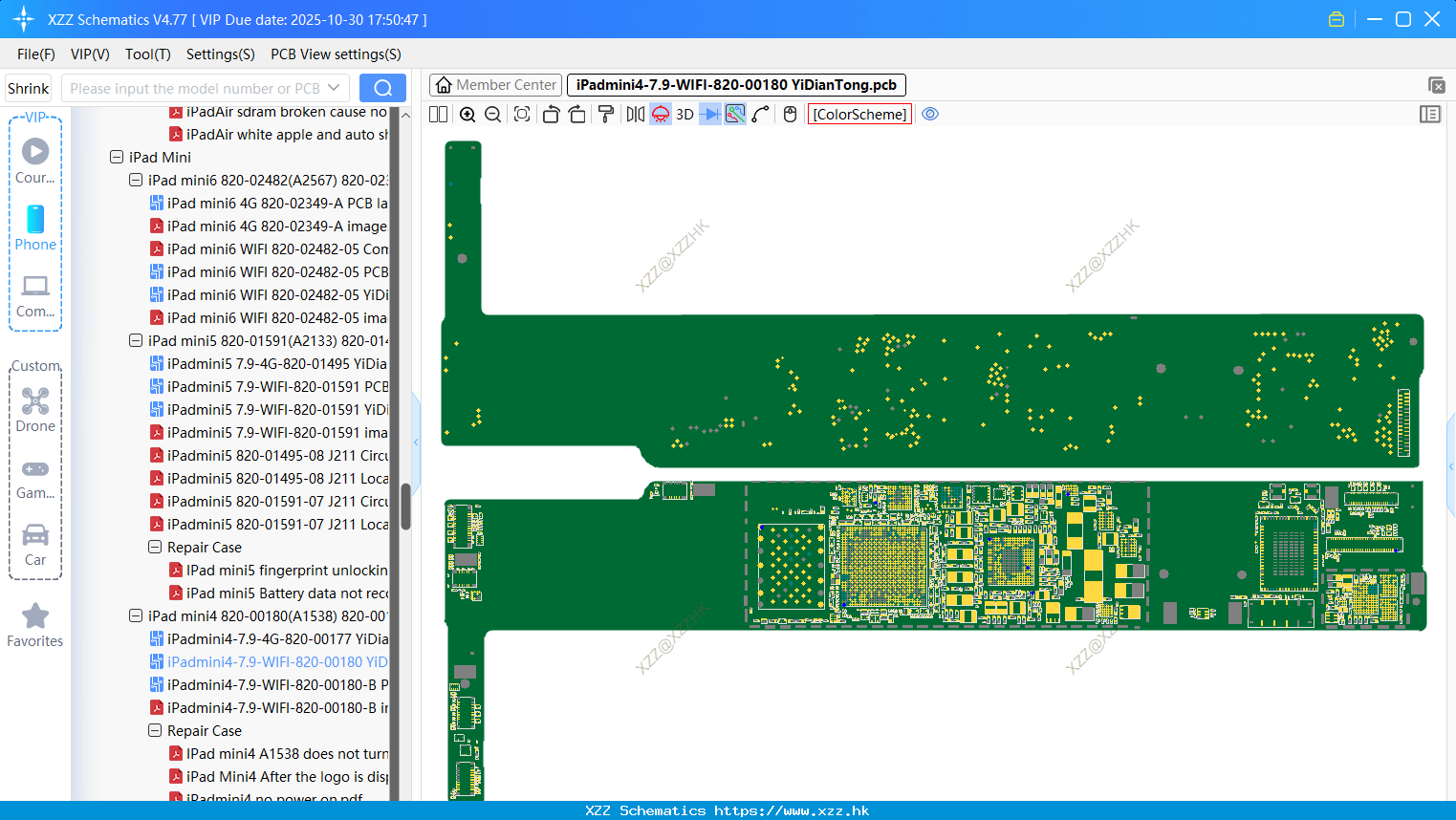Open iPadmini5 820-01495-08 J211 Circuit PDF
The height and width of the screenshot is (820, 1456).
(270, 455)
